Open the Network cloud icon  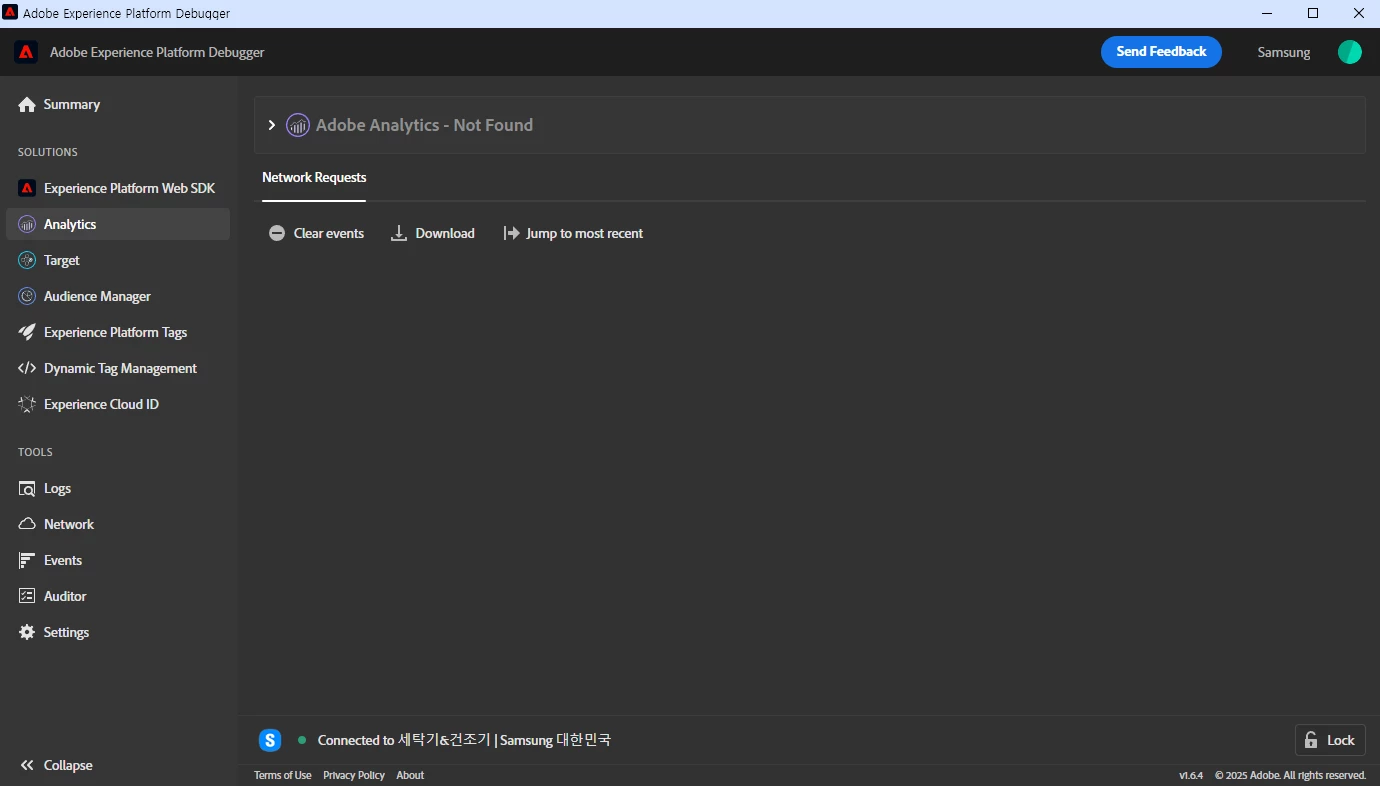27,524
